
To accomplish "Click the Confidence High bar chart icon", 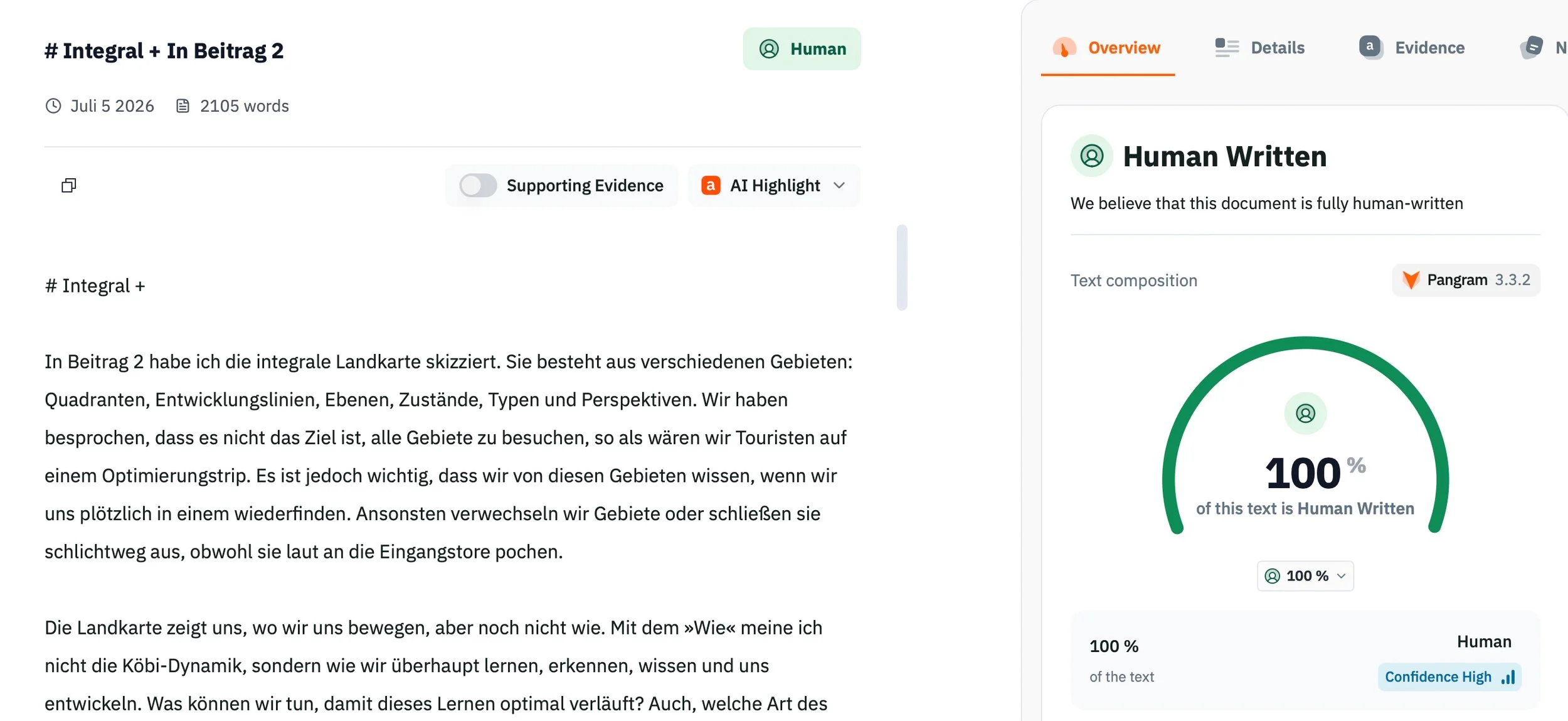I will pos(1508,677).
